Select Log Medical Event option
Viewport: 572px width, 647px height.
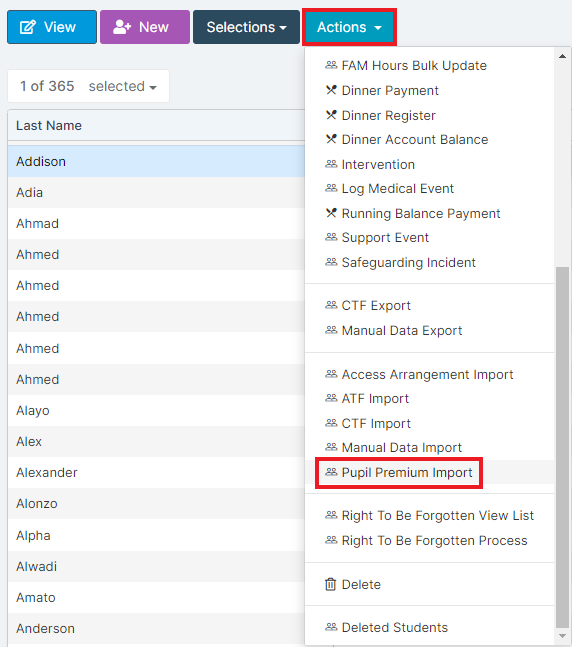(397, 189)
